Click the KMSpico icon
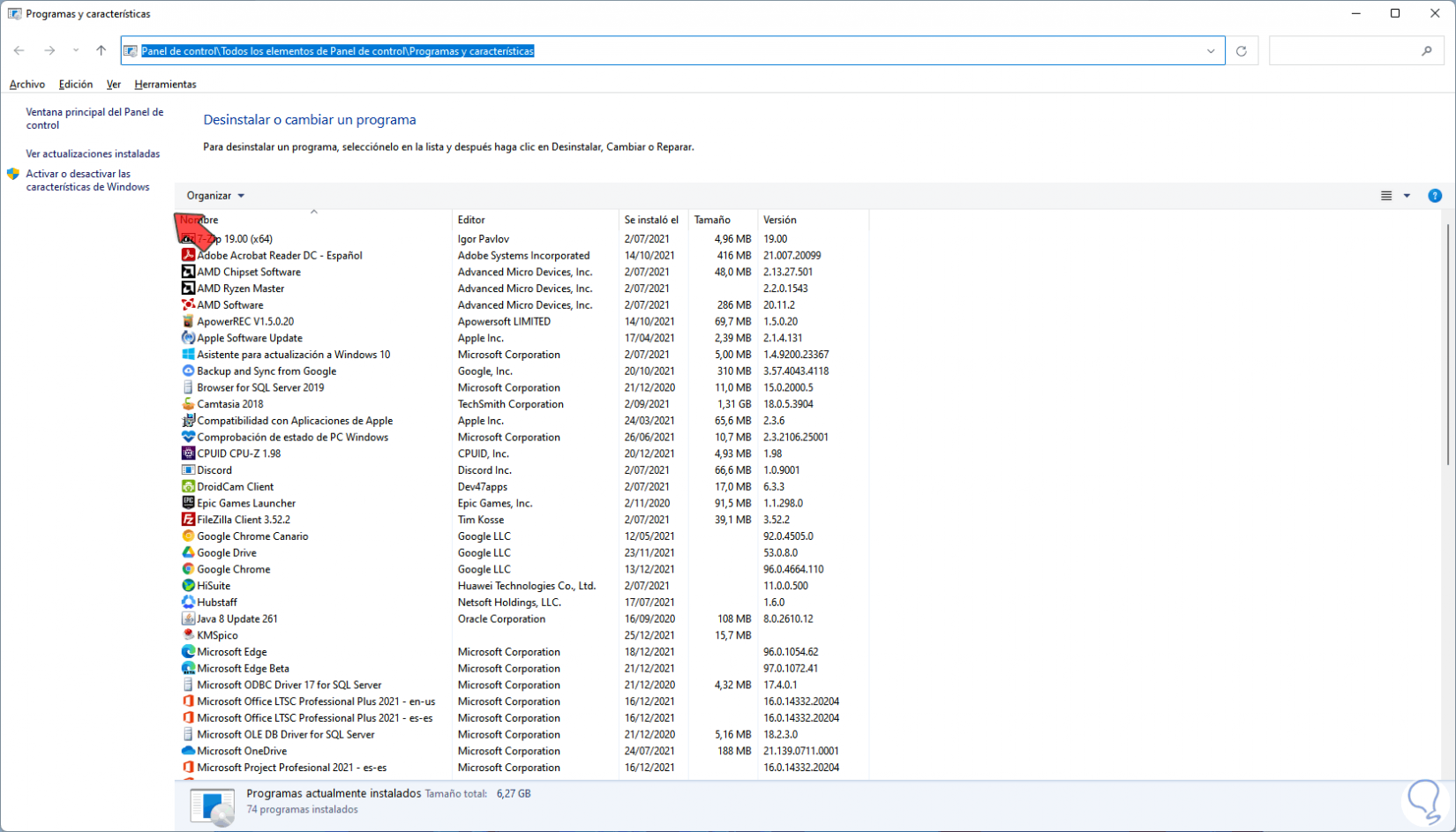This screenshot has height=832, width=1456. point(188,635)
